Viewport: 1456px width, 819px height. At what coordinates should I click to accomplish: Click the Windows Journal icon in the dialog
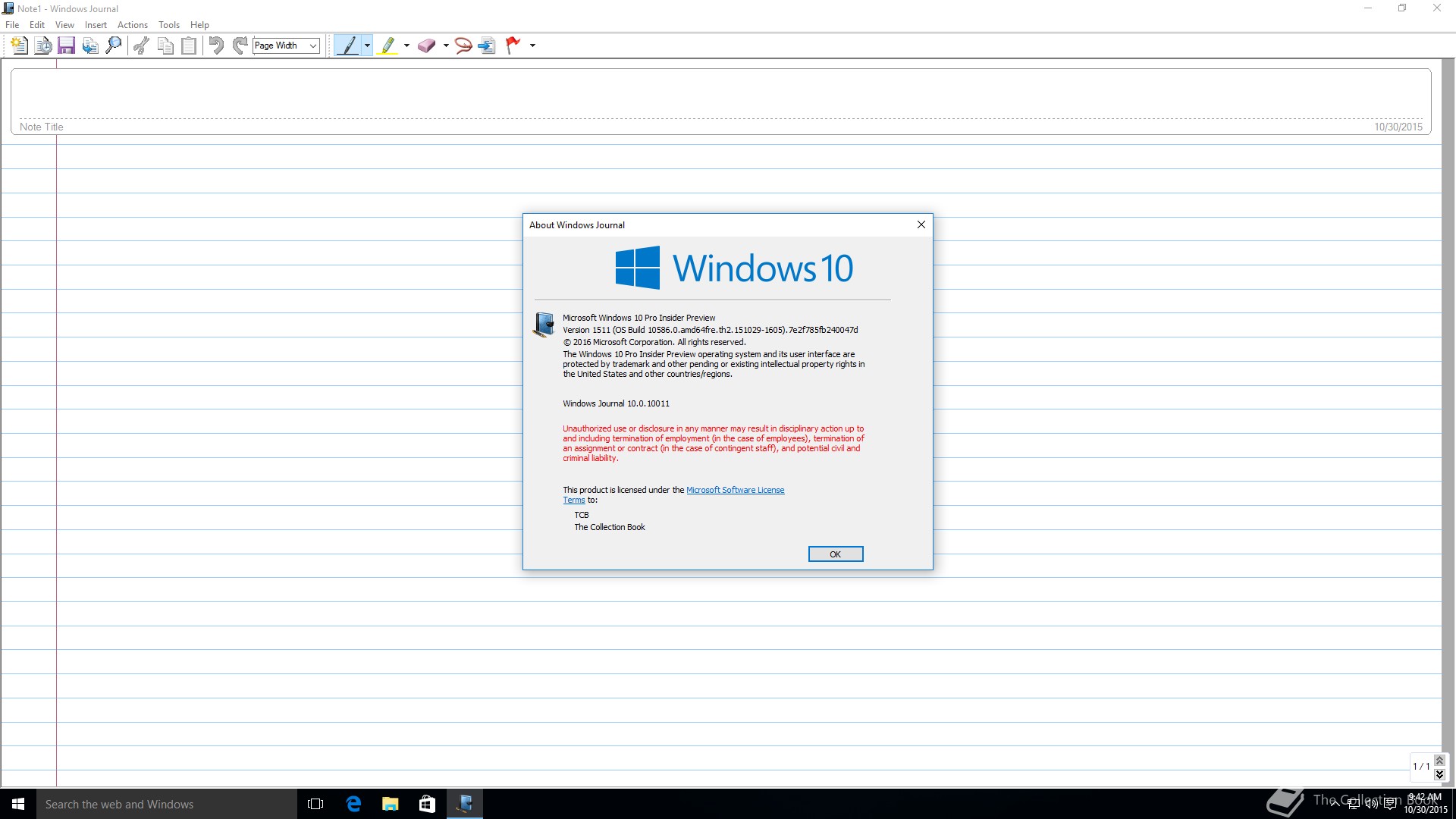pos(544,325)
